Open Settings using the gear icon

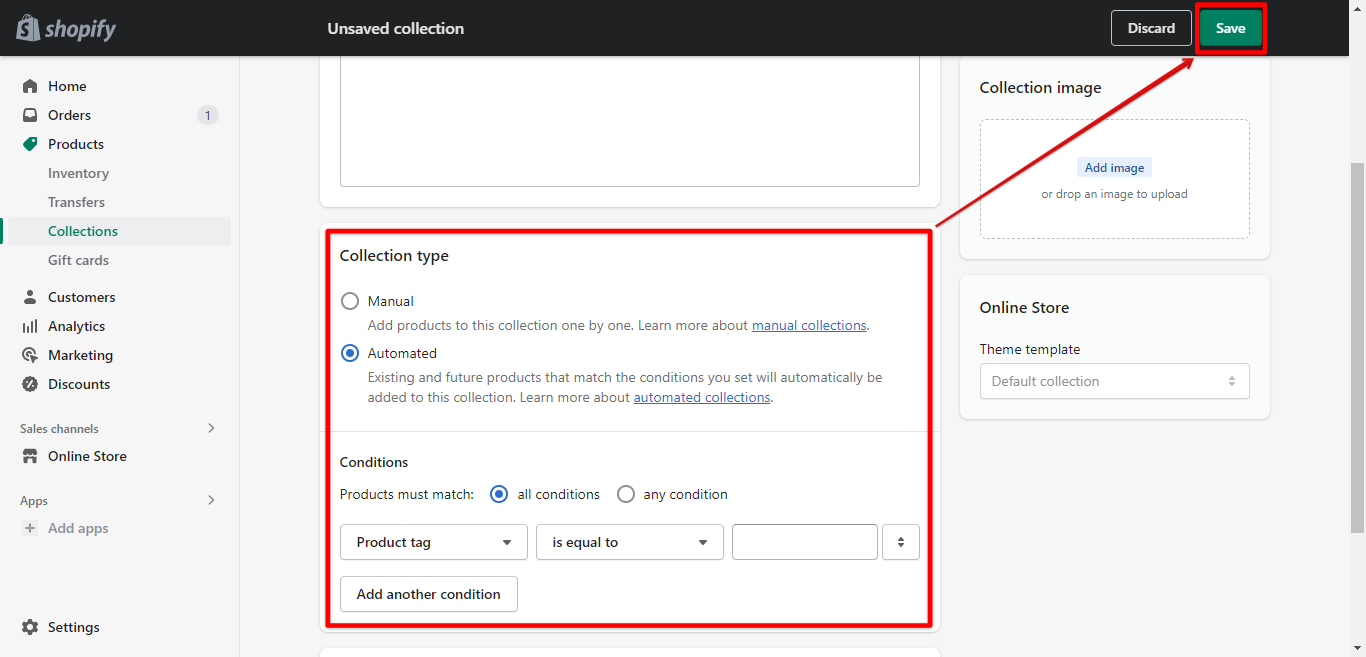pos(30,627)
